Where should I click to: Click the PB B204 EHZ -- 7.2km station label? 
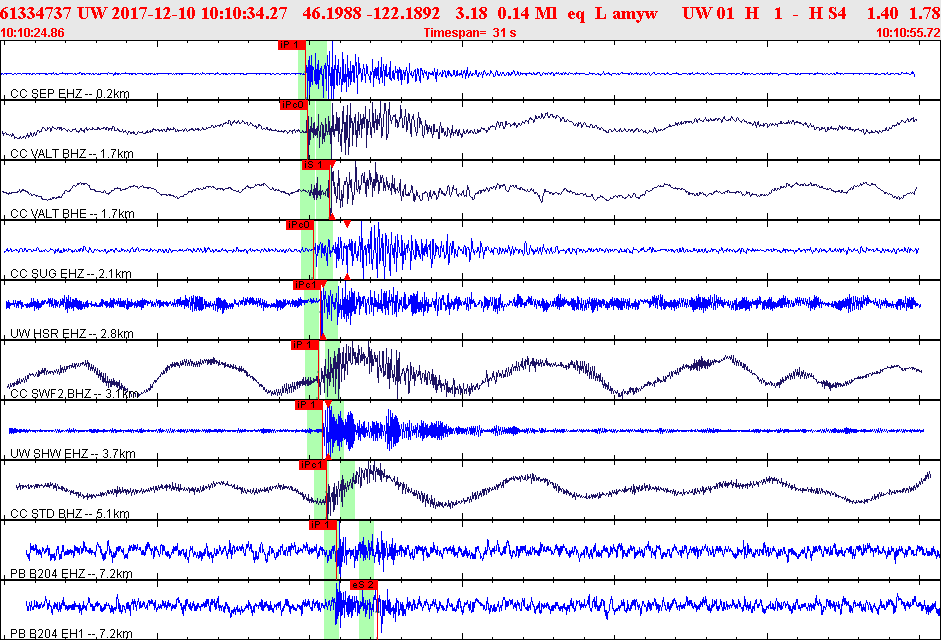point(71,574)
